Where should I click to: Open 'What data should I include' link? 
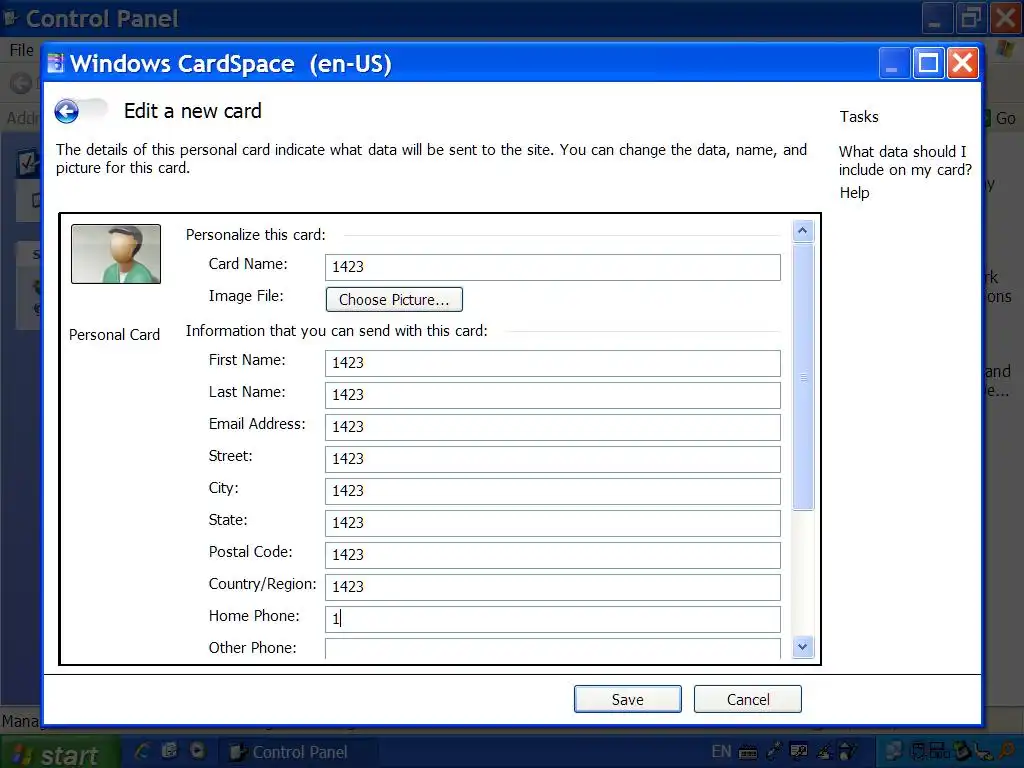[905, 161]
